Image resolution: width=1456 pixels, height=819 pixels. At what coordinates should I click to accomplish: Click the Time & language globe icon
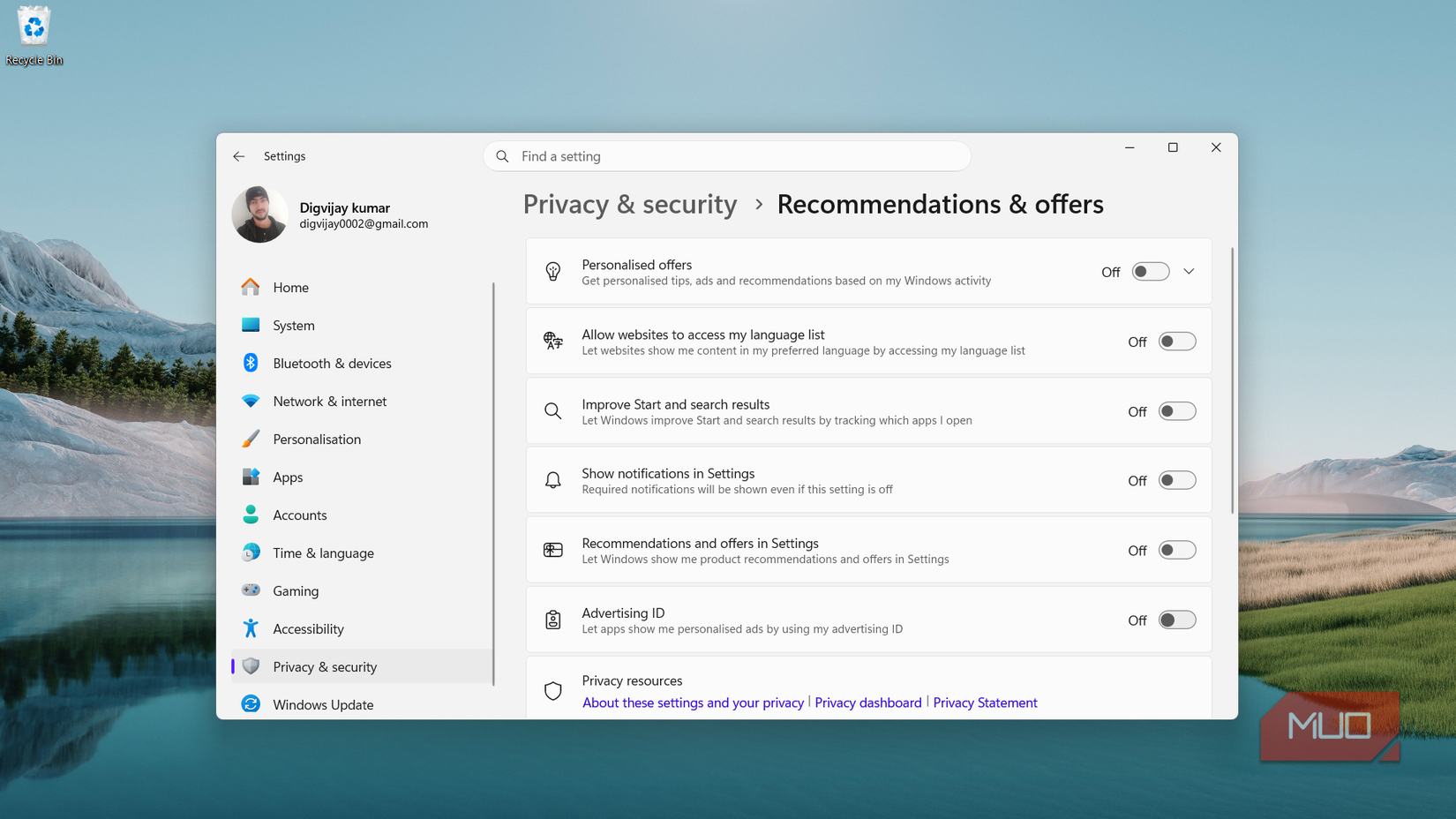pyautogui.click(x=251, y=552)
